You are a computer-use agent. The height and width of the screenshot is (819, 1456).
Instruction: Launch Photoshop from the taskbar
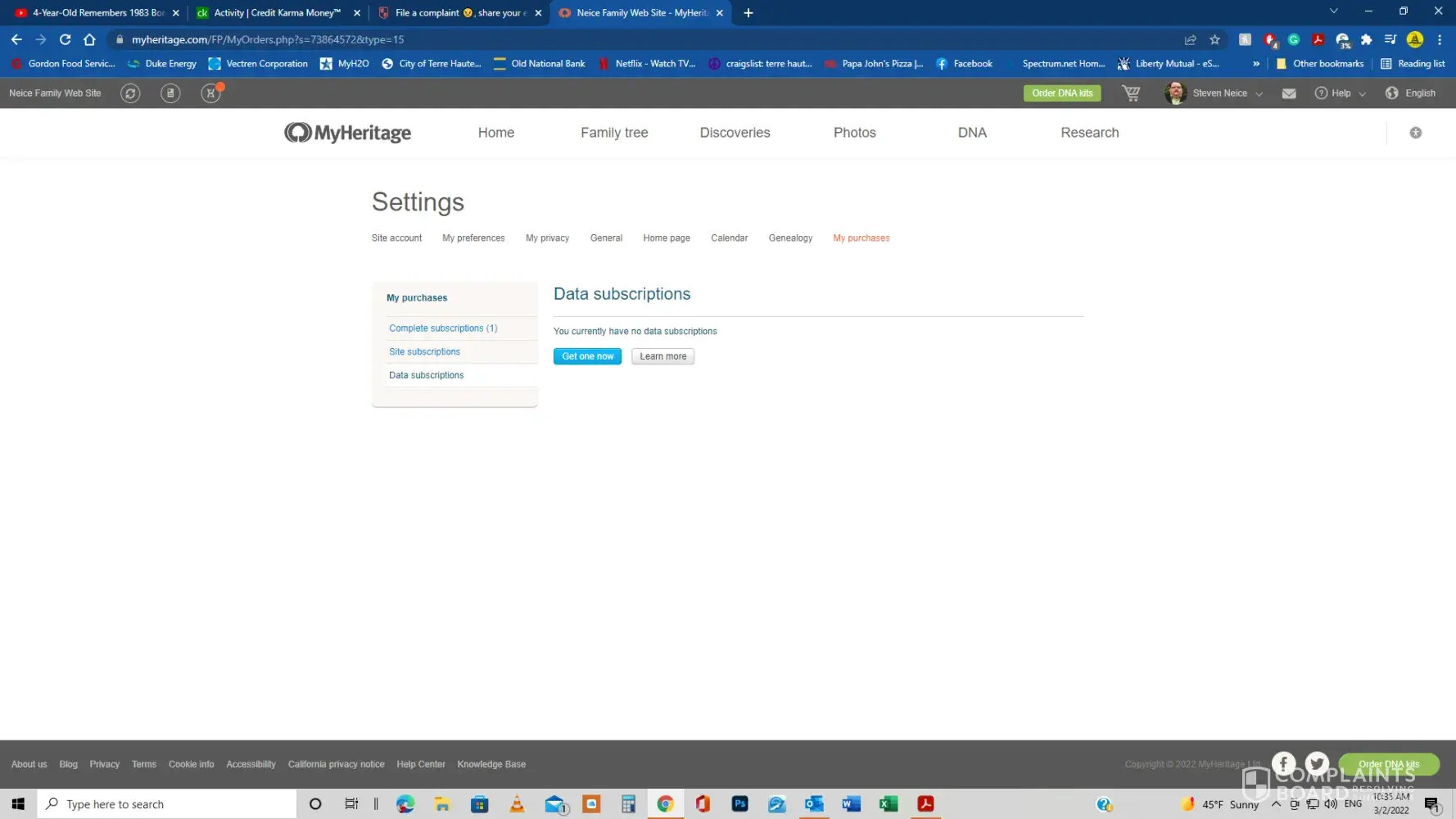coord(739,804)
